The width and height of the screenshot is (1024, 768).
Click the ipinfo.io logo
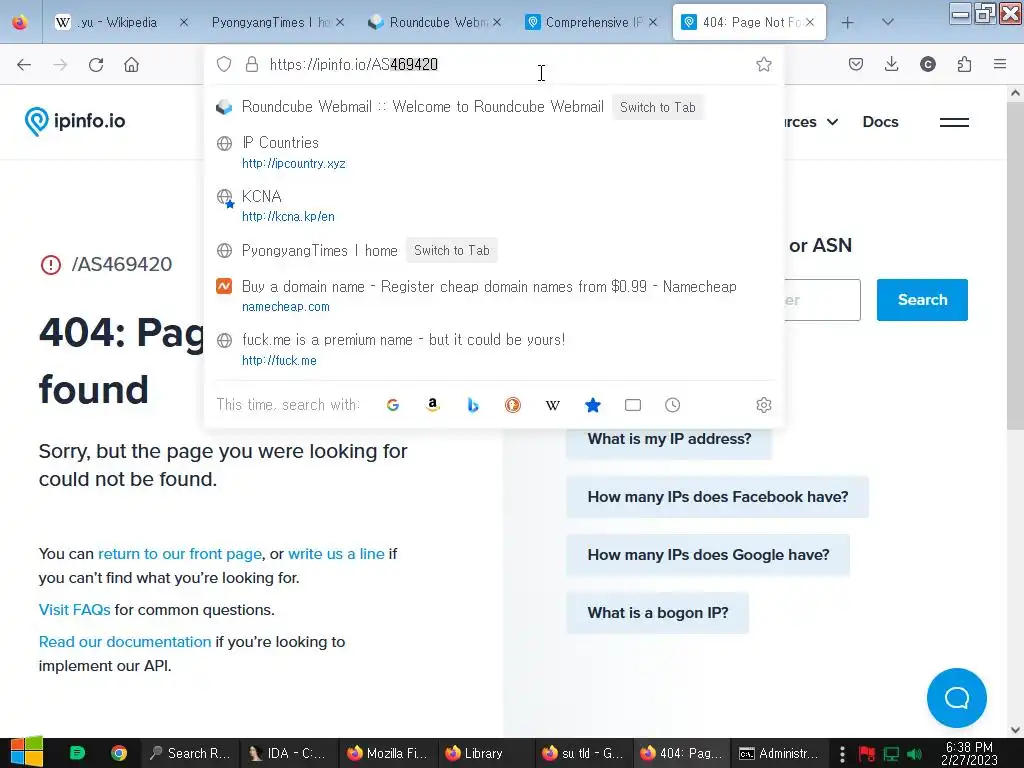tap(74, 121)
